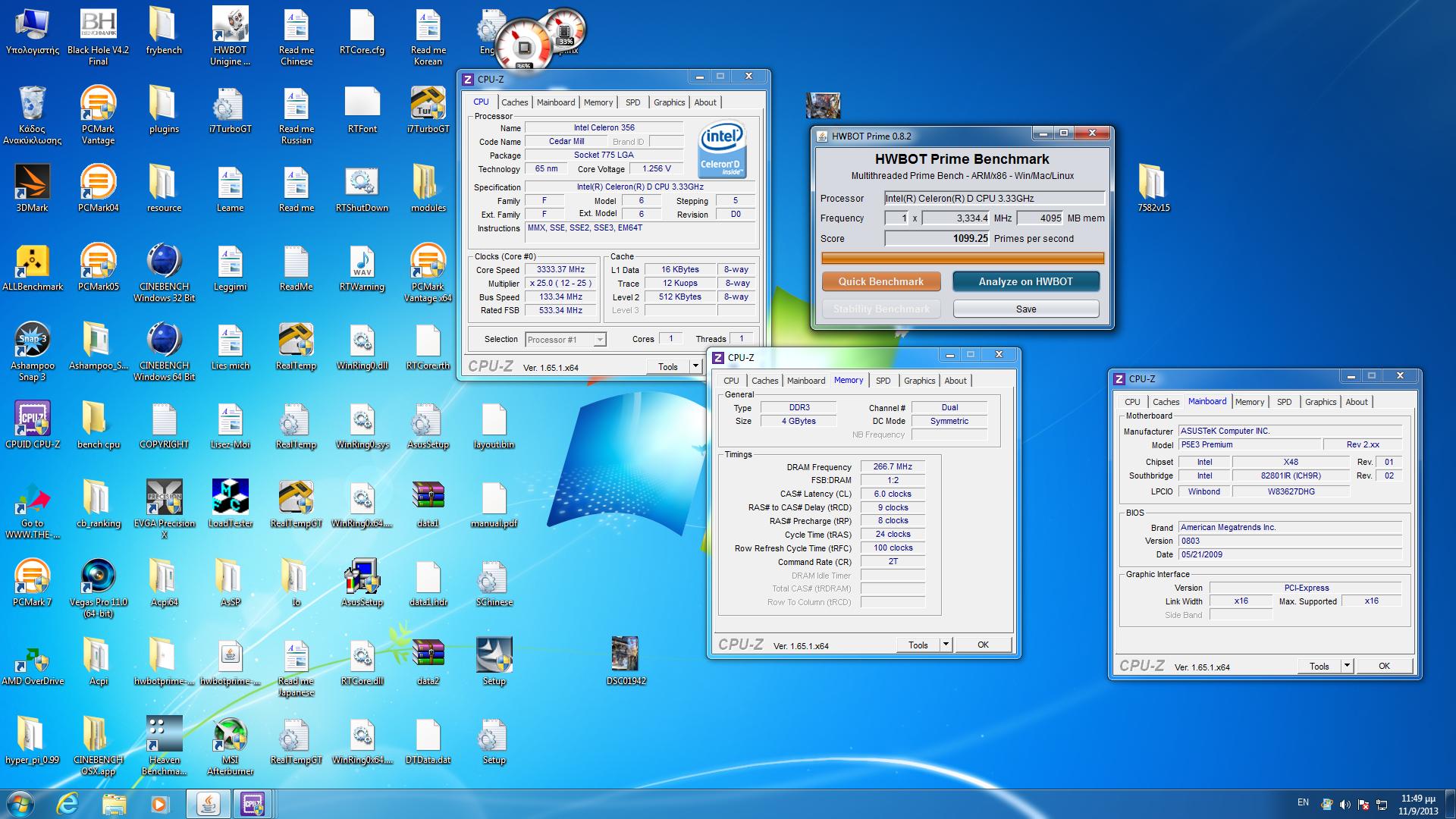Open the Heaven Benchmark desktop icon
This screenshot has height=819, width=1456.
coord(164,746)
